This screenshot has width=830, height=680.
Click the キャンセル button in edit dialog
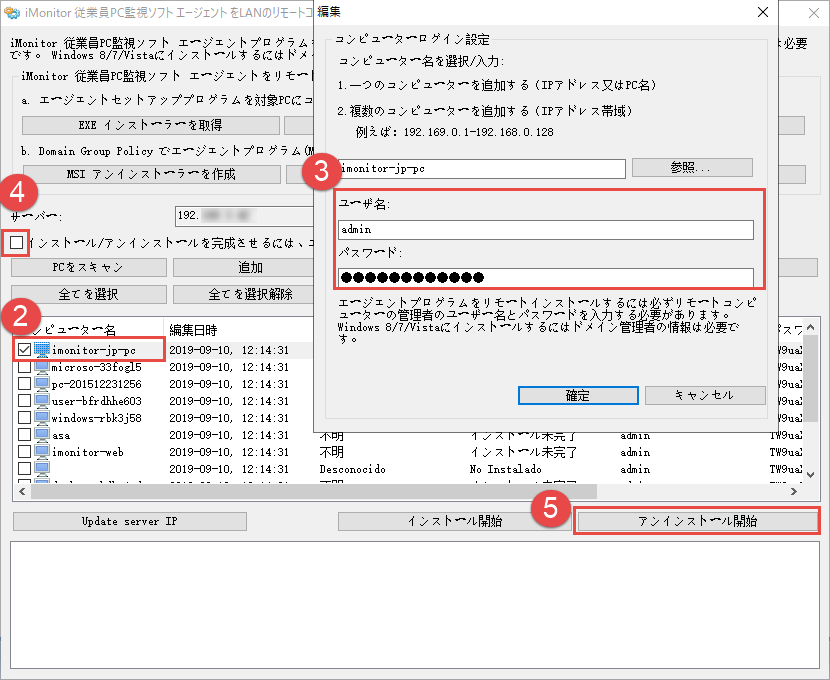pos(705,395)
